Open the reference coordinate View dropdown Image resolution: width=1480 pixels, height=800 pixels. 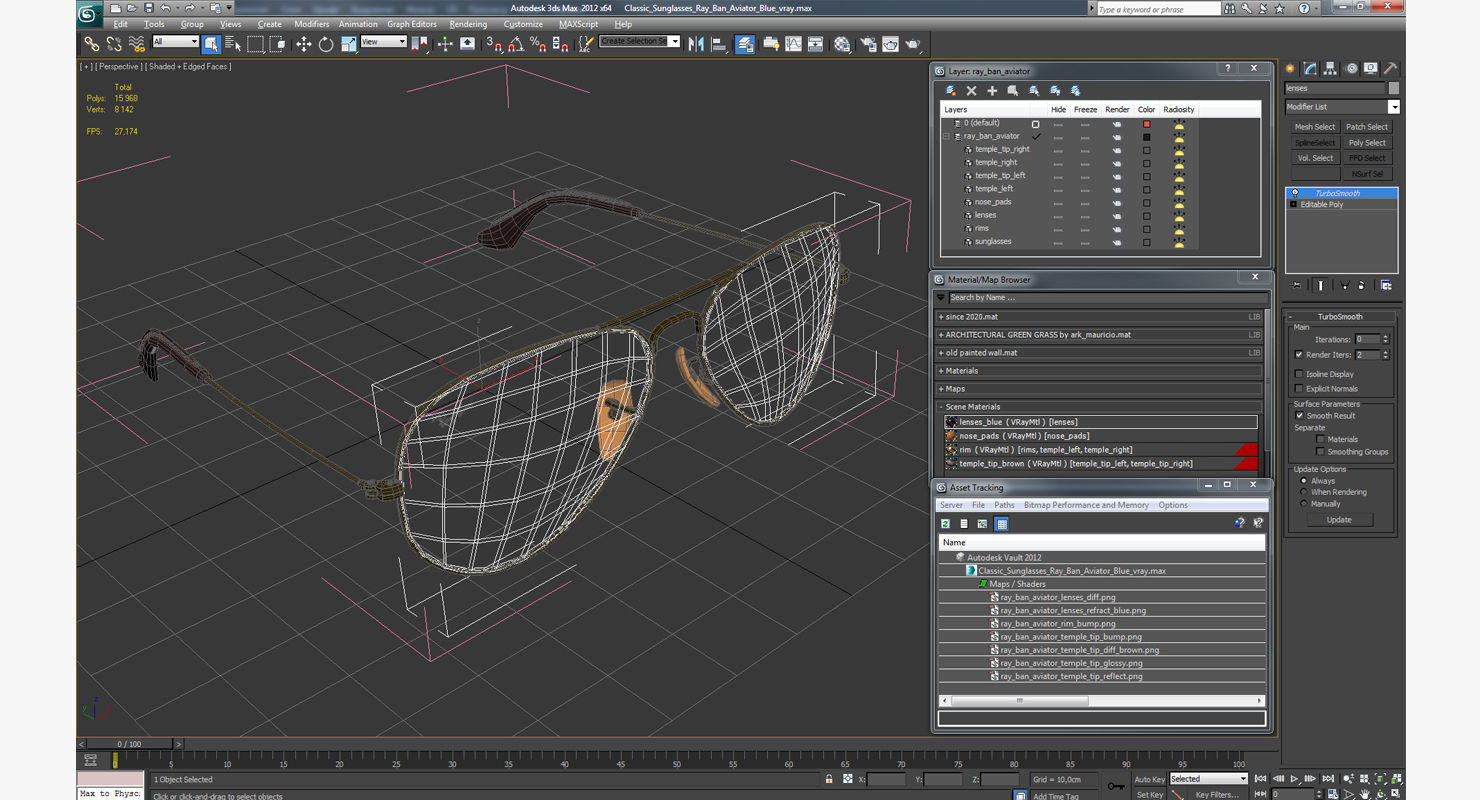click(383, 42)
